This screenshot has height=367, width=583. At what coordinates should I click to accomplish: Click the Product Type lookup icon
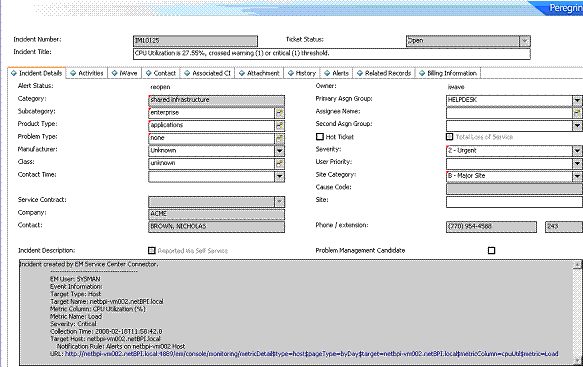(280, 125)
